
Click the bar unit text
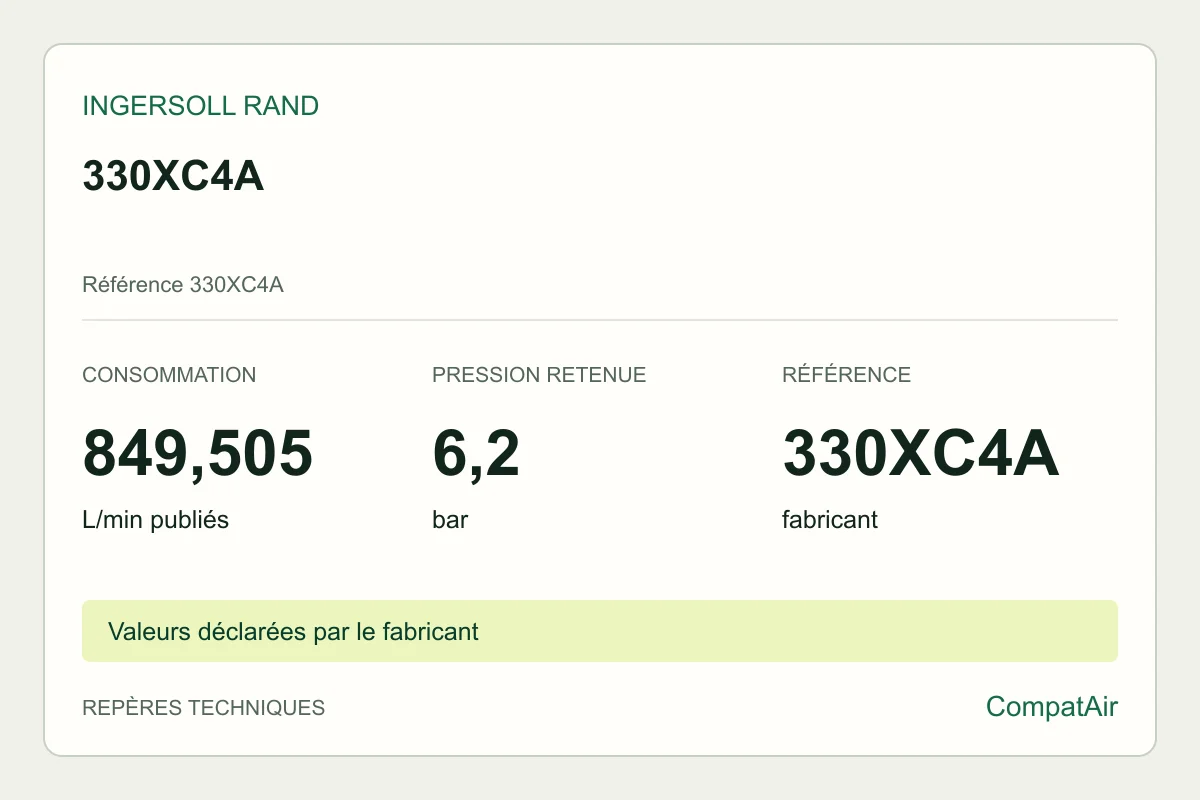pyautogui.click(x=450, y=521)
